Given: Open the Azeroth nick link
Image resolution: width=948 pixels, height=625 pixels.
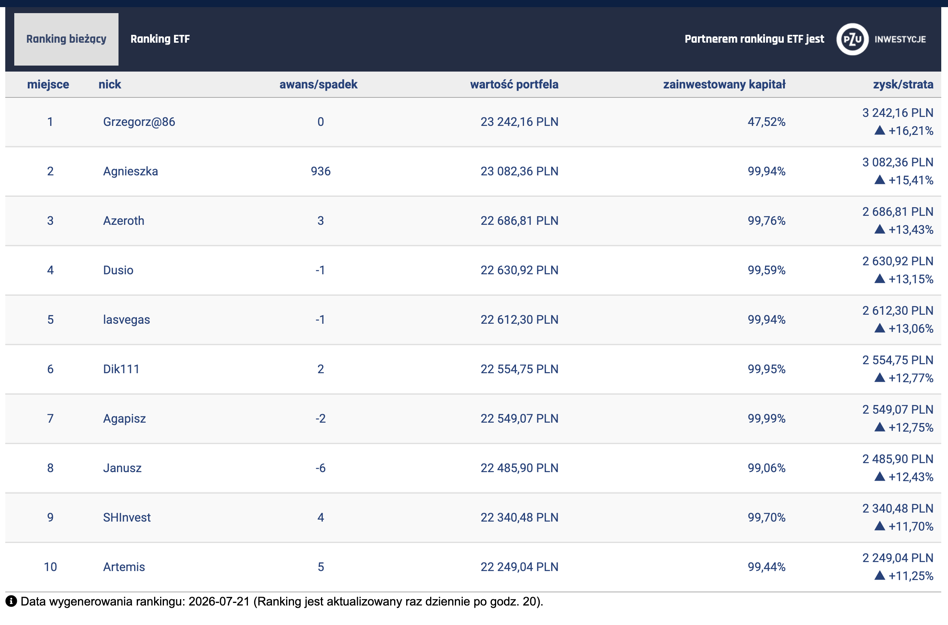Looking at the screenshot, I should 123,221.
